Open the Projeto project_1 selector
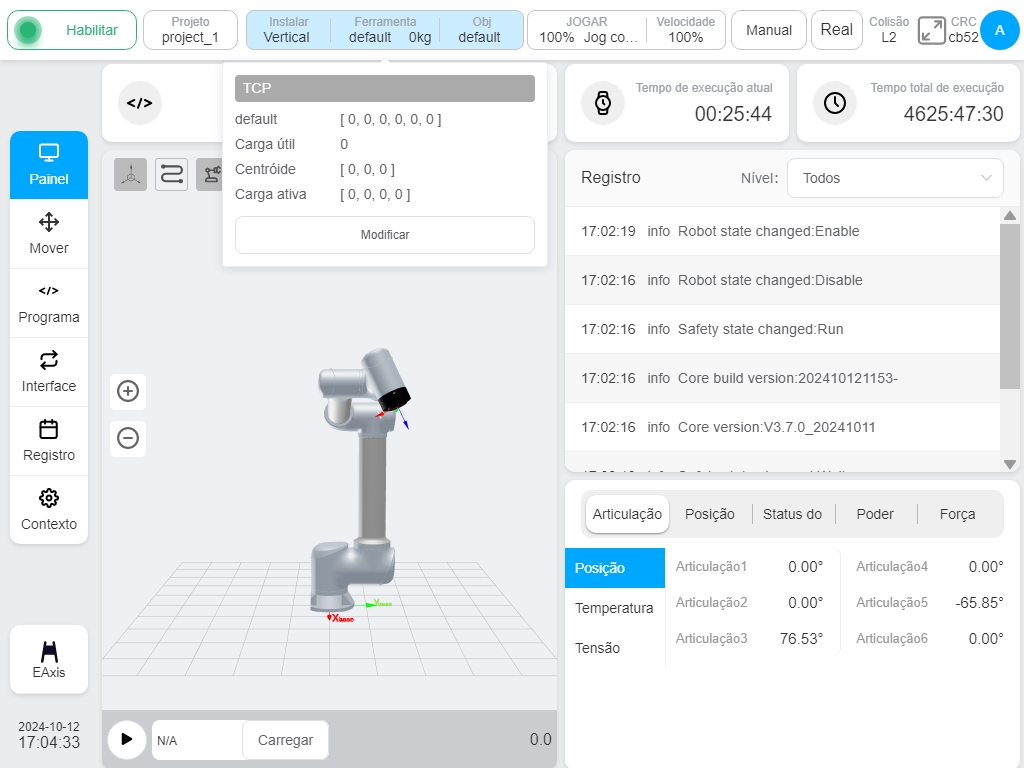Image resolution: width=1024 pixels, height=768 pixels. pyautogui.click(x=190, y=30)
